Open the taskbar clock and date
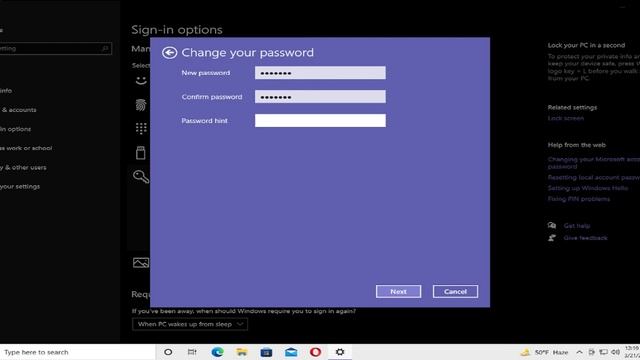 (x=632, y=352)
